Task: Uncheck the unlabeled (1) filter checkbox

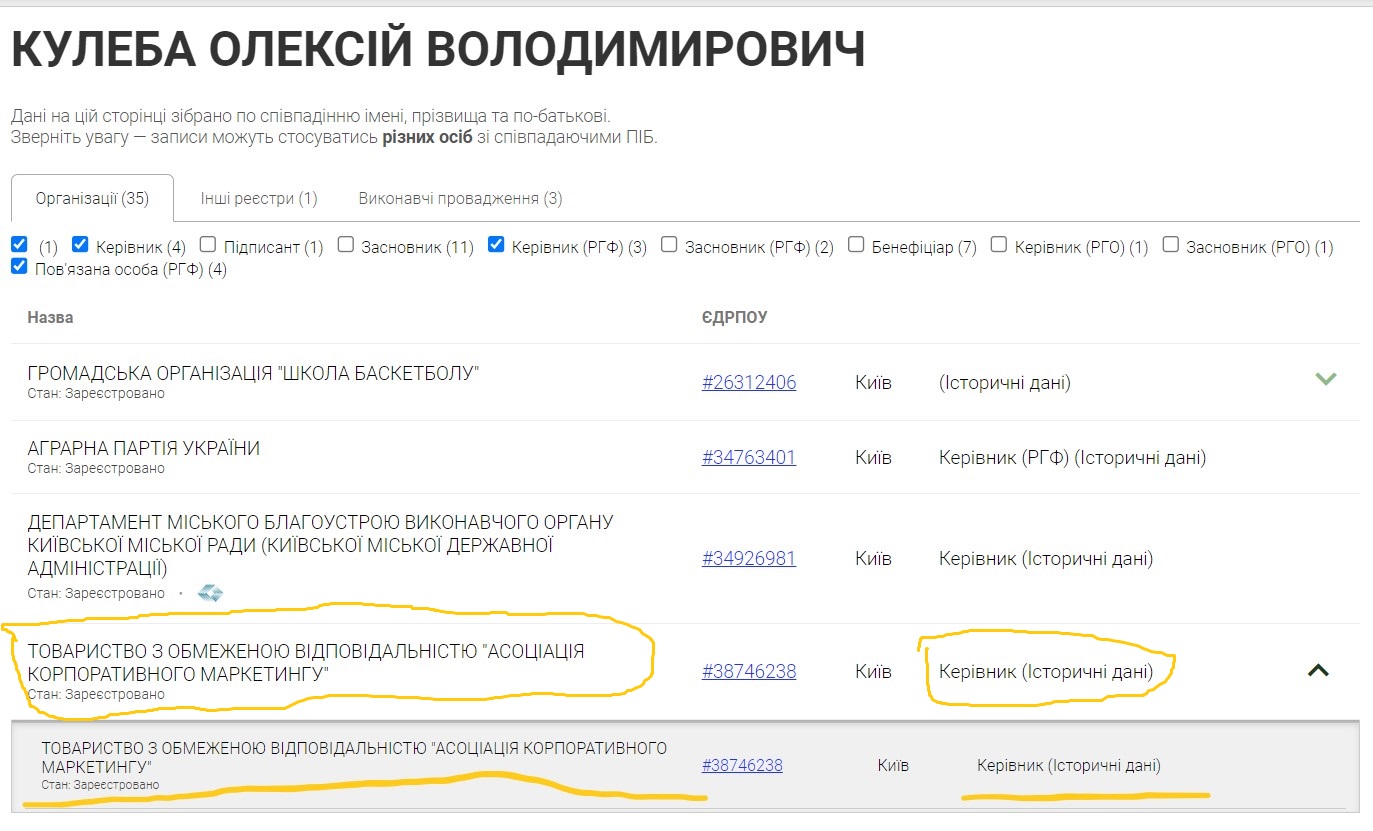Action: pos(19,245)
